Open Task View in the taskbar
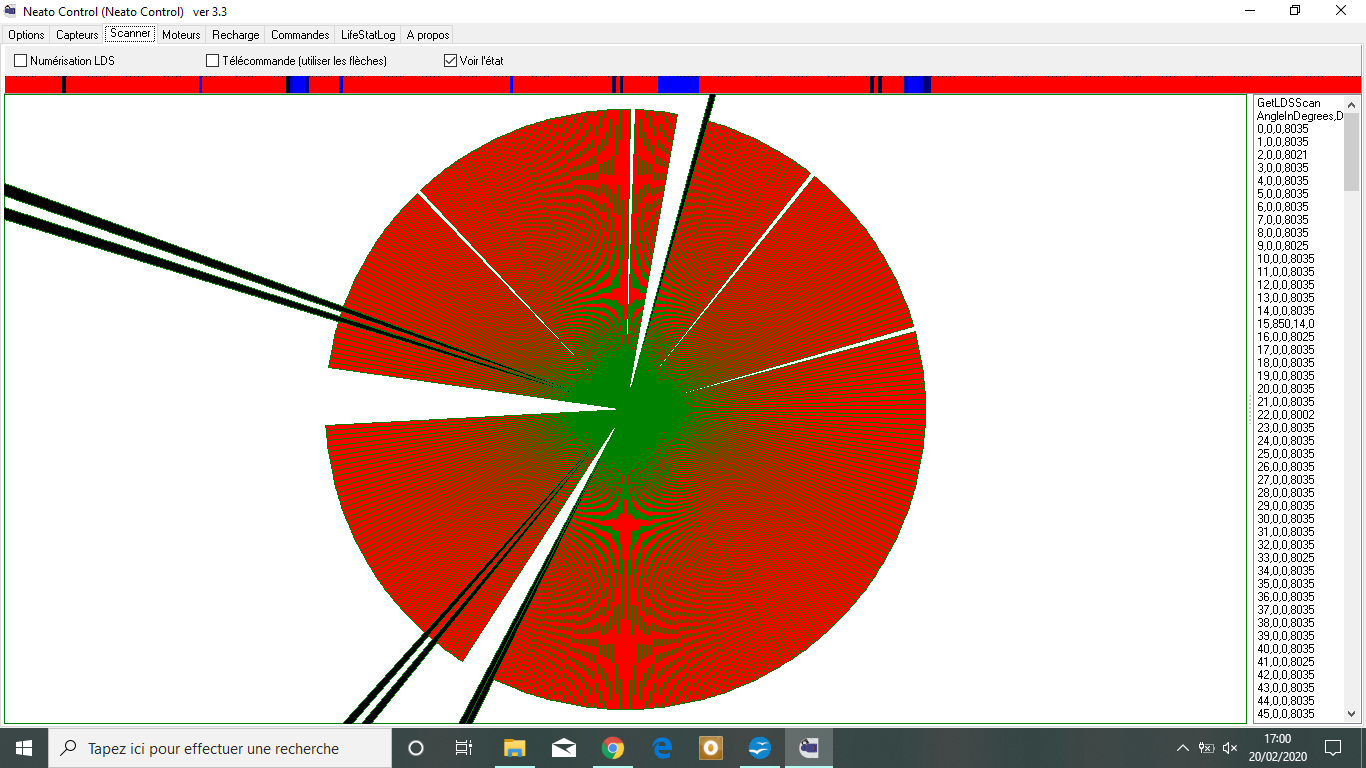Viewport: 1366px width, 768px height. coord(464,748)
